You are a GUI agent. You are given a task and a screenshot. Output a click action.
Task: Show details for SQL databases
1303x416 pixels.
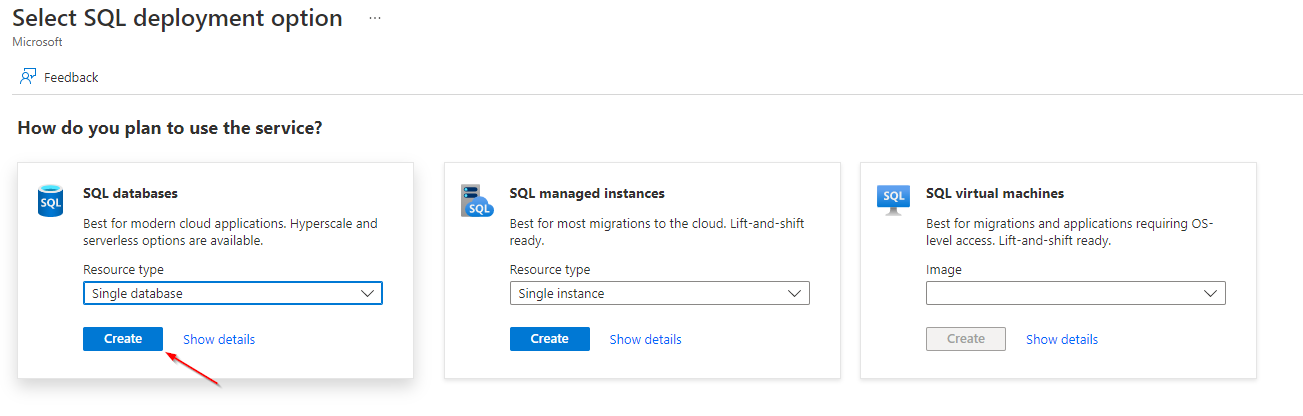click(x=219, y=339)
